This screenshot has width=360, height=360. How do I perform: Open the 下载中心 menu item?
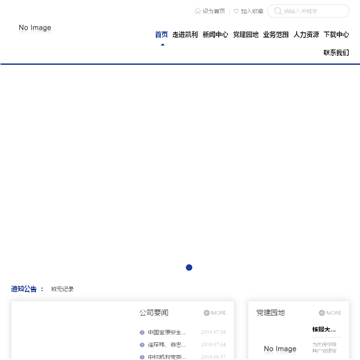coord(337,35)
